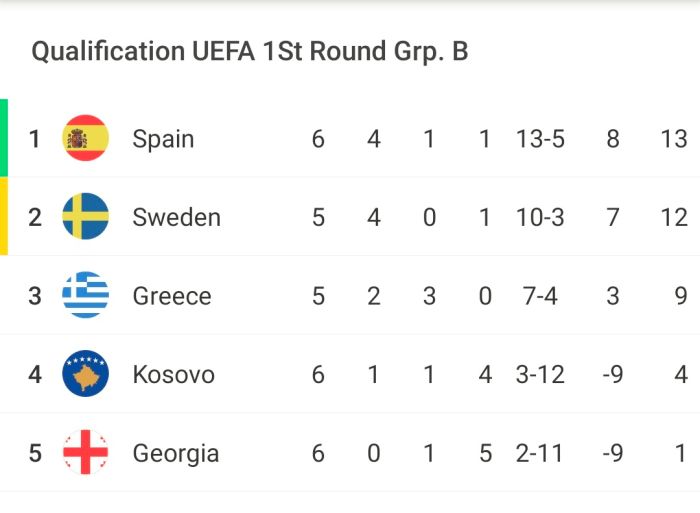This screenshot has height=513, width=700.
Task: Click Spain's 13 points total
Action: pyautogui.click(x=674, y=139)
